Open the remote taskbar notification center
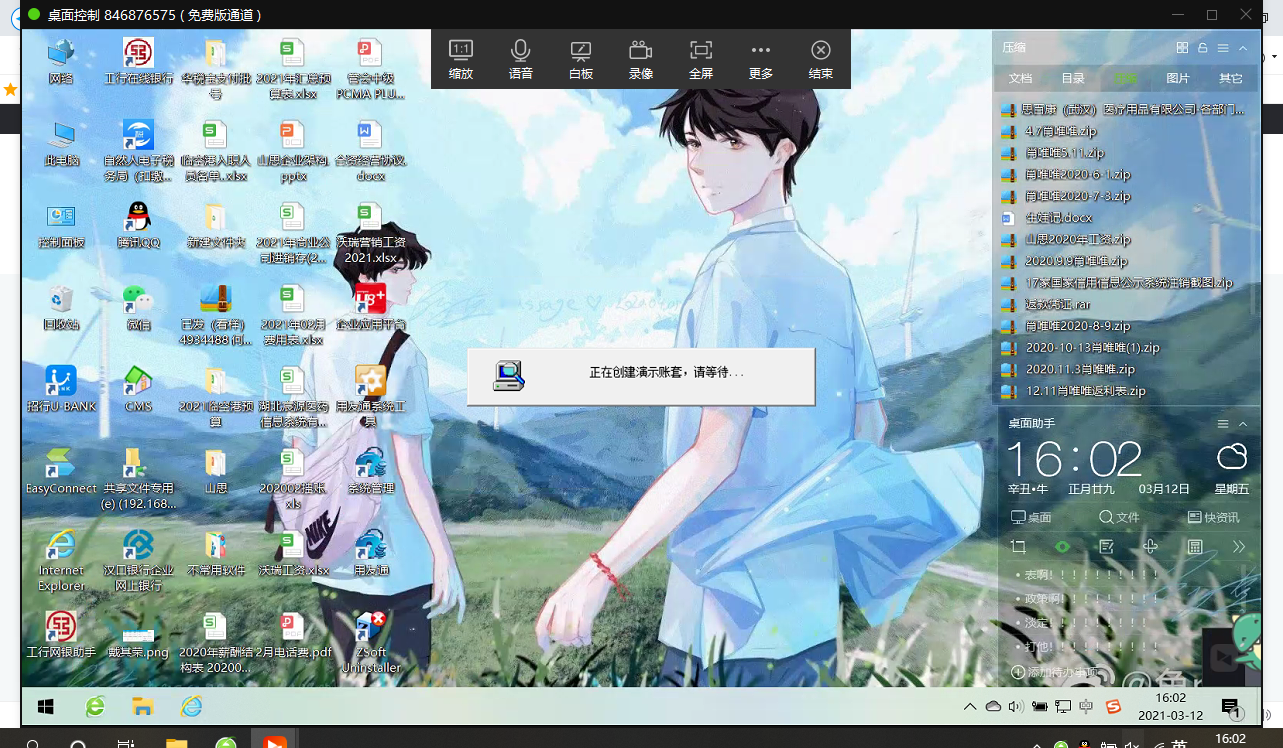This screenshot has height=748, width=1283. (x=1232, y=709)
